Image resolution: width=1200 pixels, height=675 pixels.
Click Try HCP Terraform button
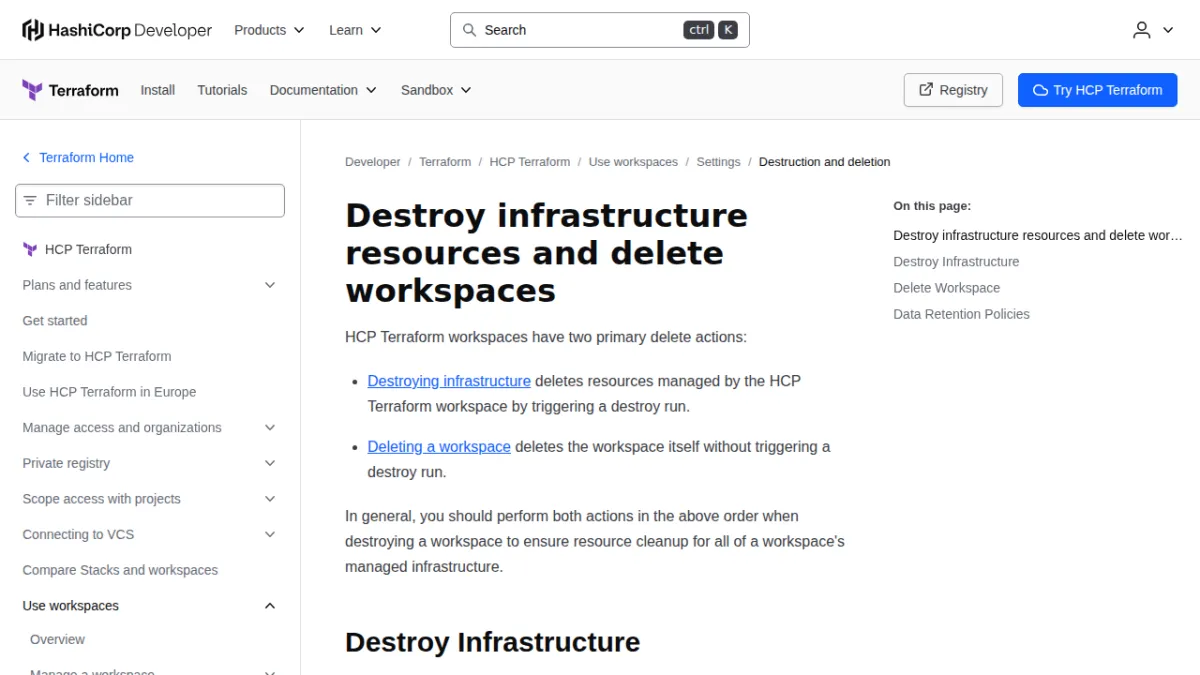1098,90
